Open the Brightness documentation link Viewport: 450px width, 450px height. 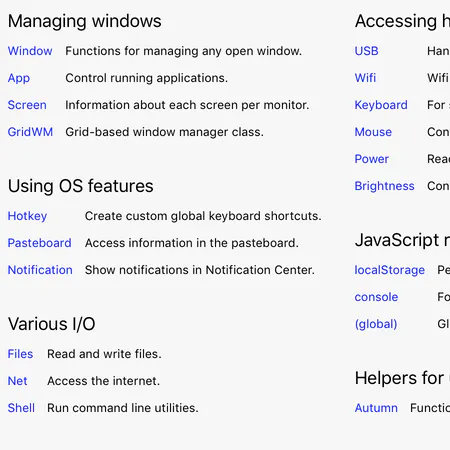[x=384, y=186]
